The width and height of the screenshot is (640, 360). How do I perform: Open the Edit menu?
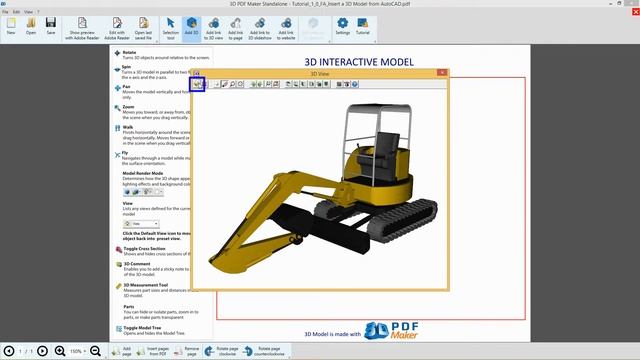pyautogui.click(x=16, y=12)
